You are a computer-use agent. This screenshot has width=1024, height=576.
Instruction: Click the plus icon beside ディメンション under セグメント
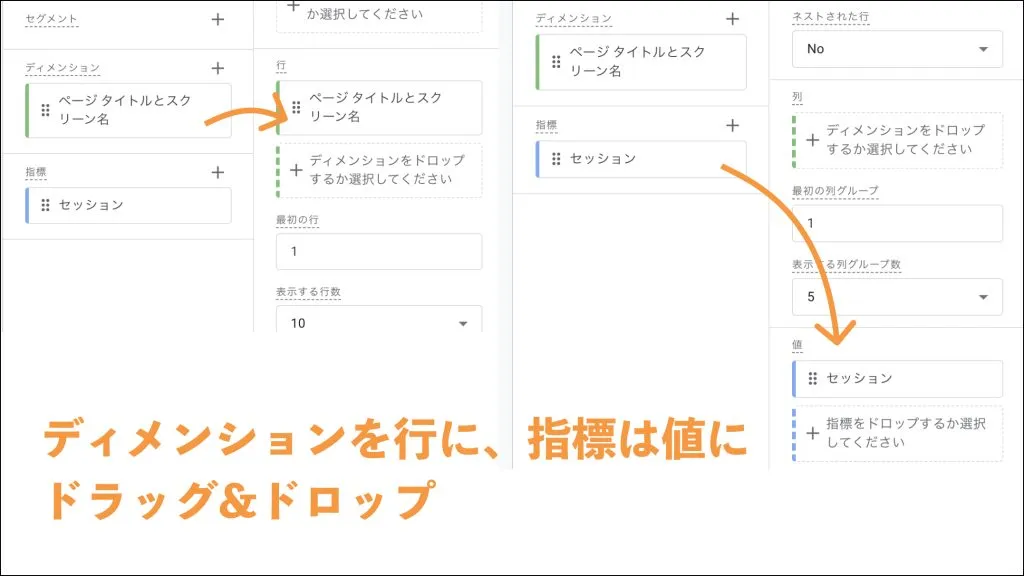(x=217, y=68)
